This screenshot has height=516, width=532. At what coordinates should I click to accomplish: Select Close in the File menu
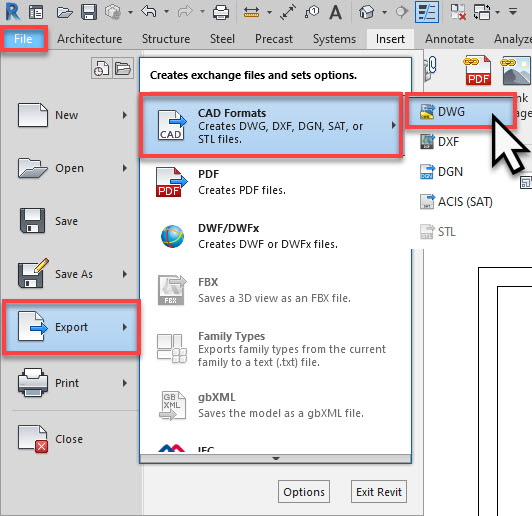71,439
